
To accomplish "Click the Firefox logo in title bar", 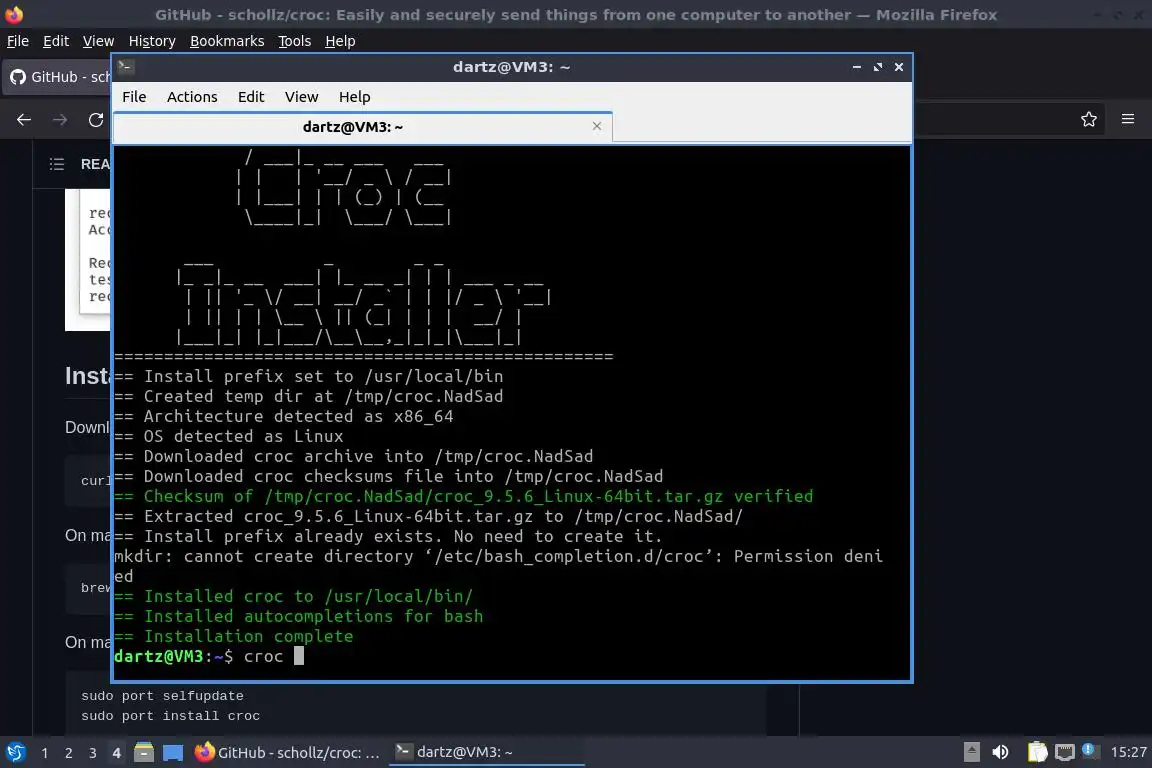I will [x=14, y=14].
